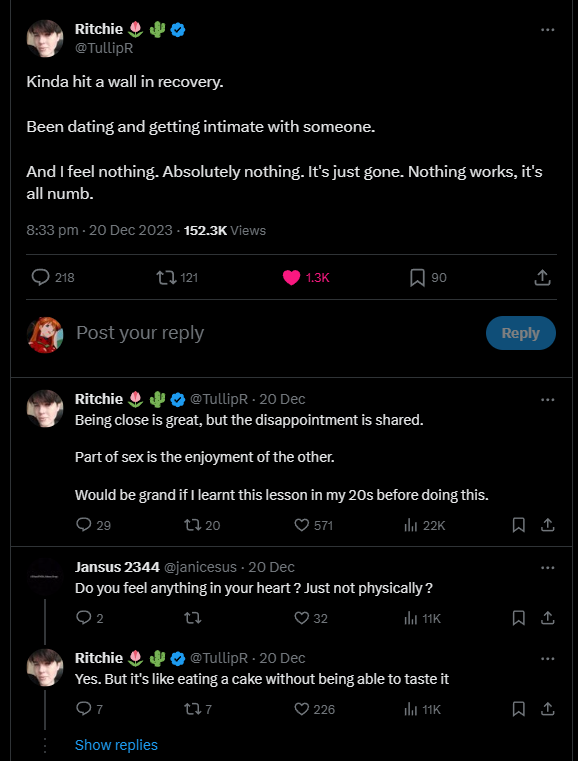
Task: Focus the 'Post your reply' input field
Action: tap(277, 333)
